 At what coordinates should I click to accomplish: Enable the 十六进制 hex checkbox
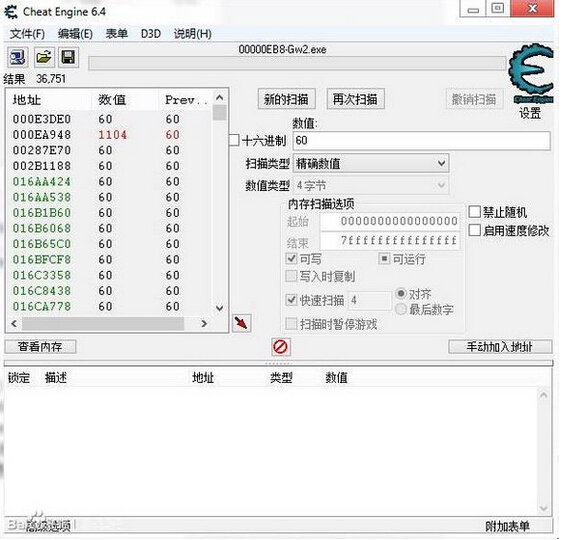pos(234,140)
